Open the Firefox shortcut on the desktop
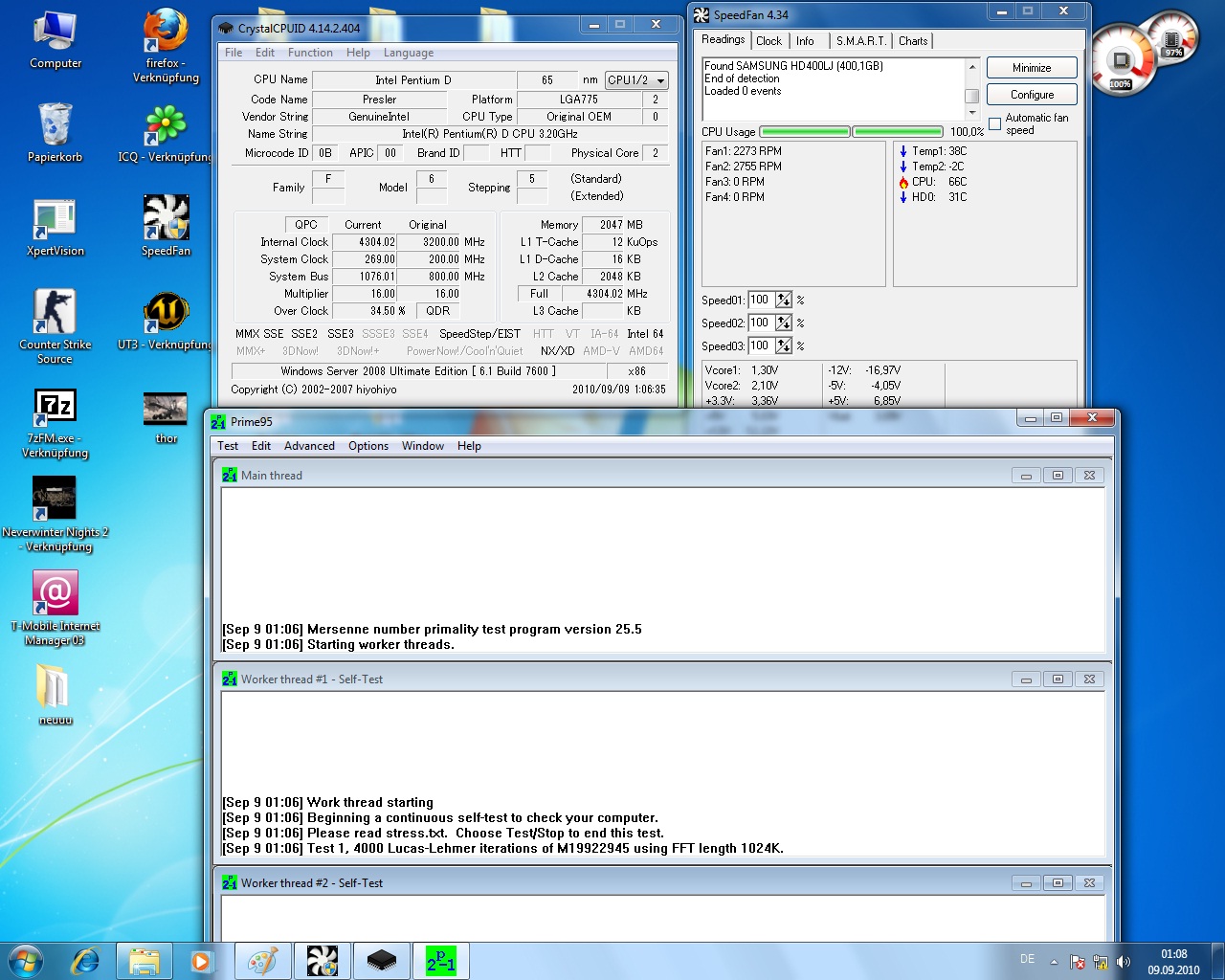This screenshot has height=980, width=1225. [166, 46]
